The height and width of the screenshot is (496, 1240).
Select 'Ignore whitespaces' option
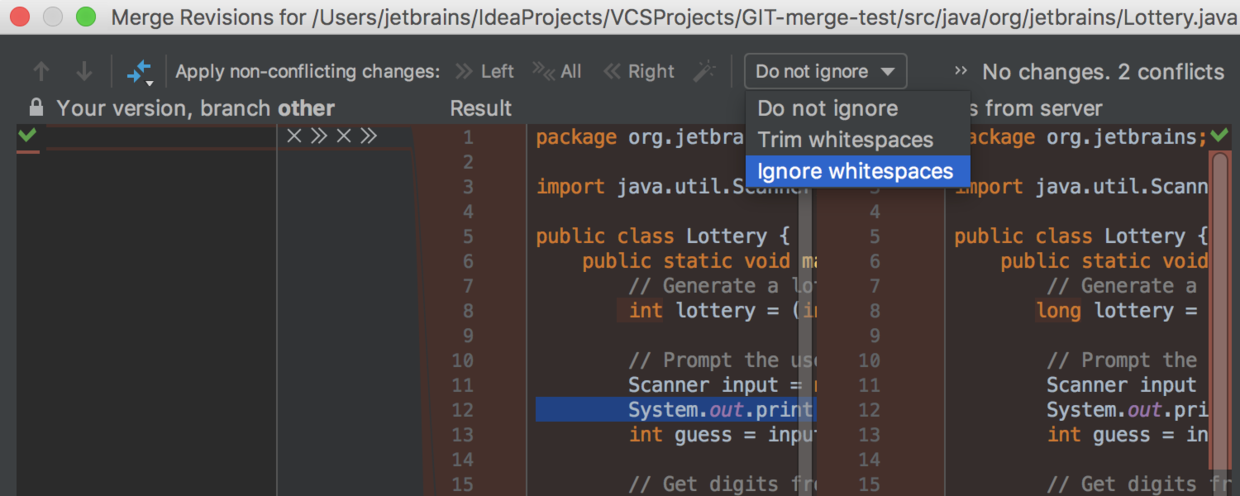pos(857,171)
